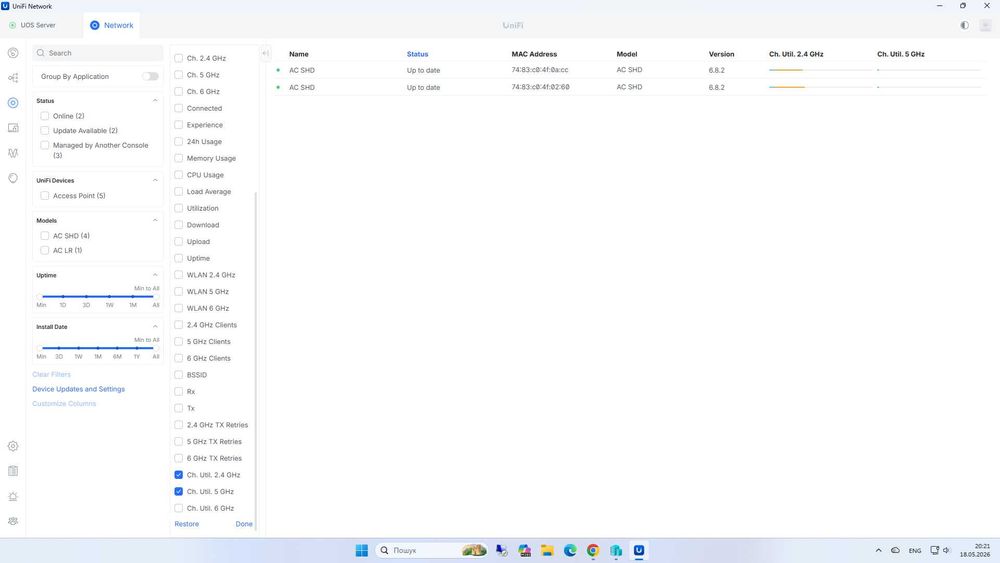The height and width of the screenshot is (563, 1000).
Task: Open Device Updates and Settings link
Action: coord(78,389)
